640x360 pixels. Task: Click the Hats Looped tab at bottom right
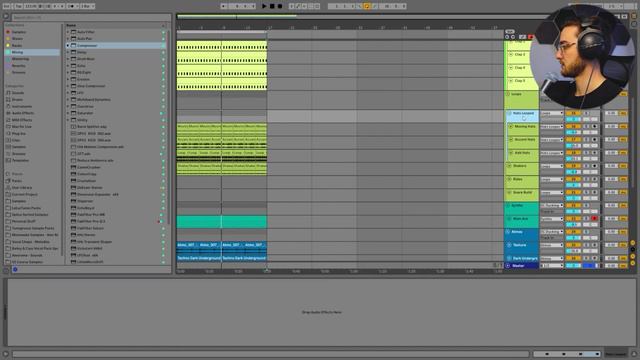615,354
